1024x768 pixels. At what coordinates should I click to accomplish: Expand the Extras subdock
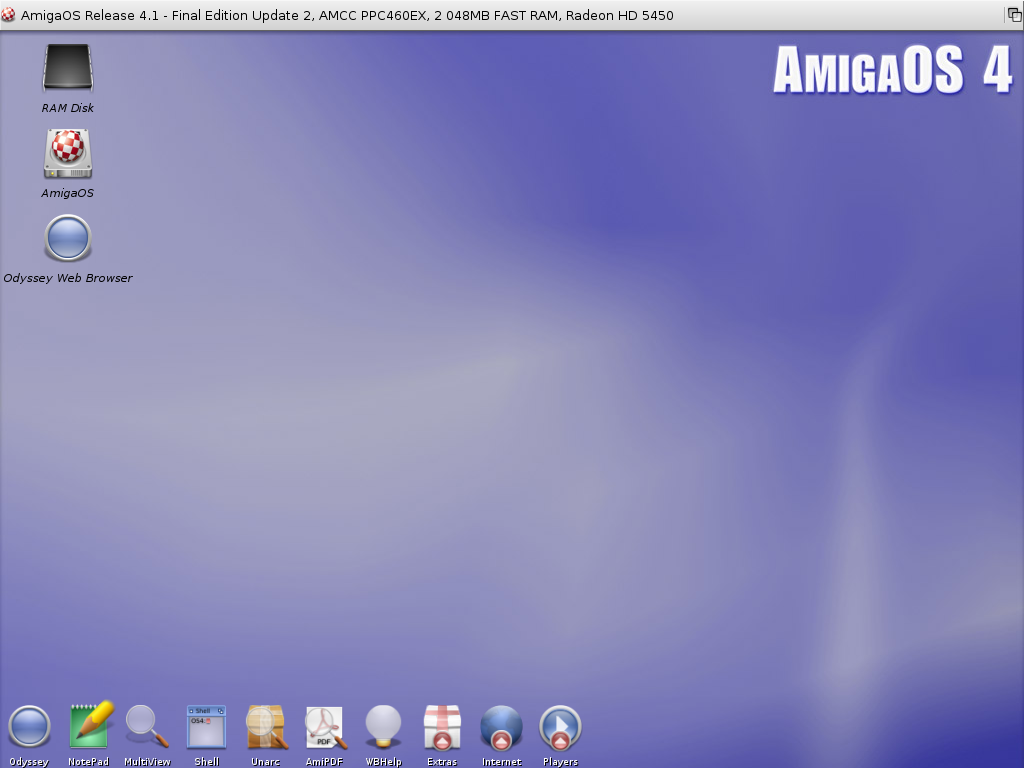pyautogui.click(x=442, y=727)
